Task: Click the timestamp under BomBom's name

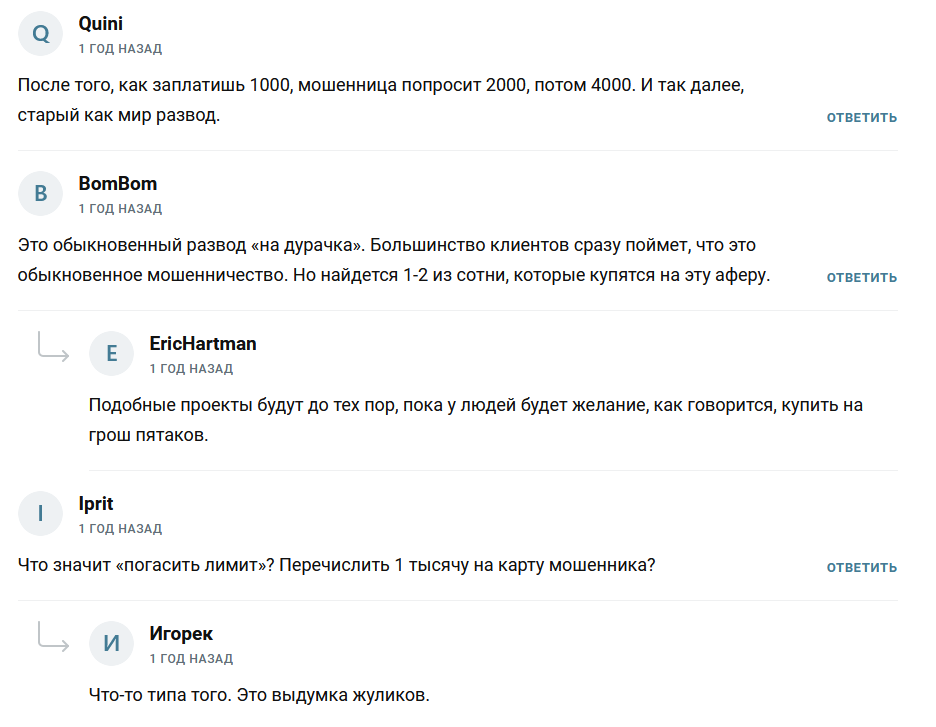Action: point(120,209)
